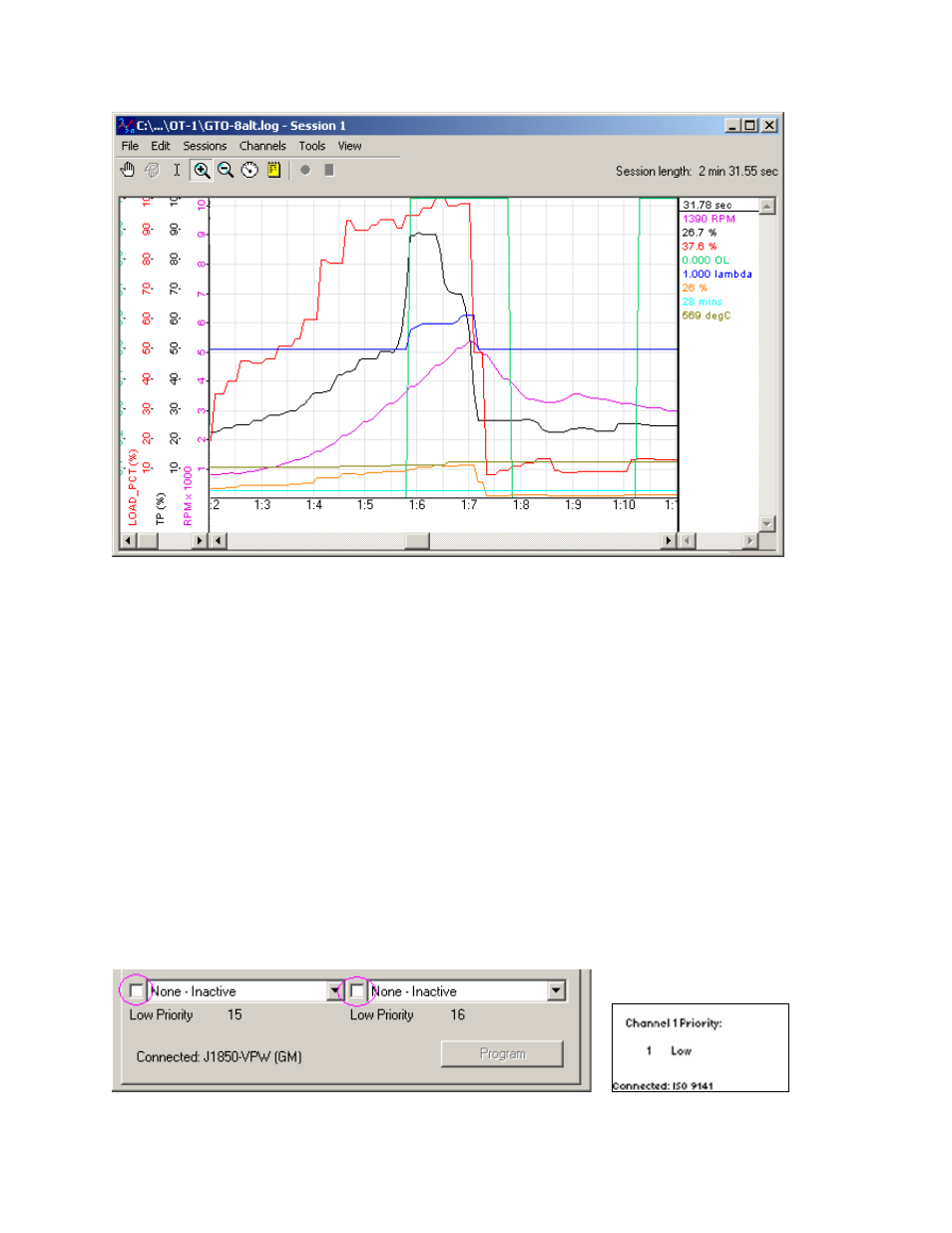Viewport: 952px width, 1233px height.
Task: Click left arrow of legend horizontal scrollbar
Action: click(687, 541)
